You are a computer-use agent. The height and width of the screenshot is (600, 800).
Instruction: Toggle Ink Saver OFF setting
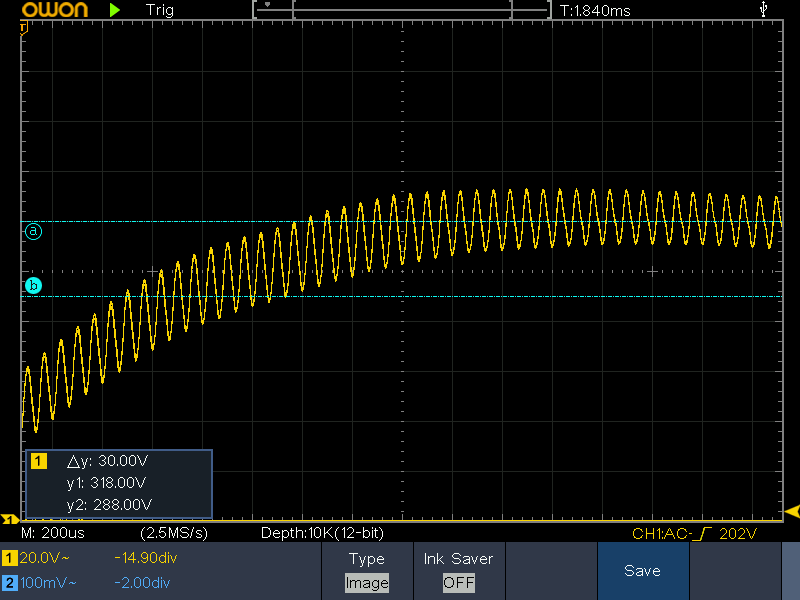click(458, 582)
